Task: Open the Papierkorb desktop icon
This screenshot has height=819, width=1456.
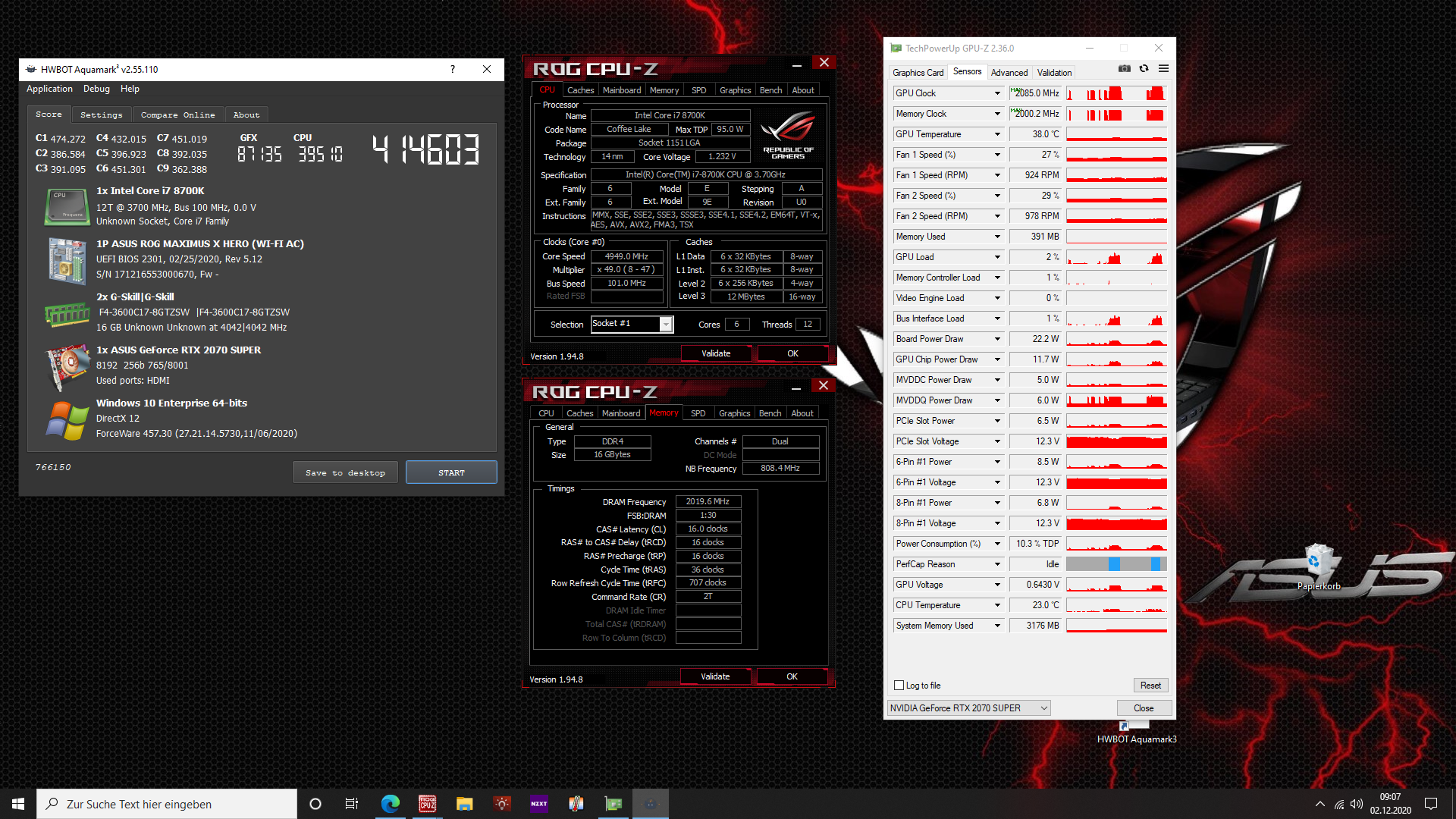Action: pyautogui.click(x=1318, y=567)
